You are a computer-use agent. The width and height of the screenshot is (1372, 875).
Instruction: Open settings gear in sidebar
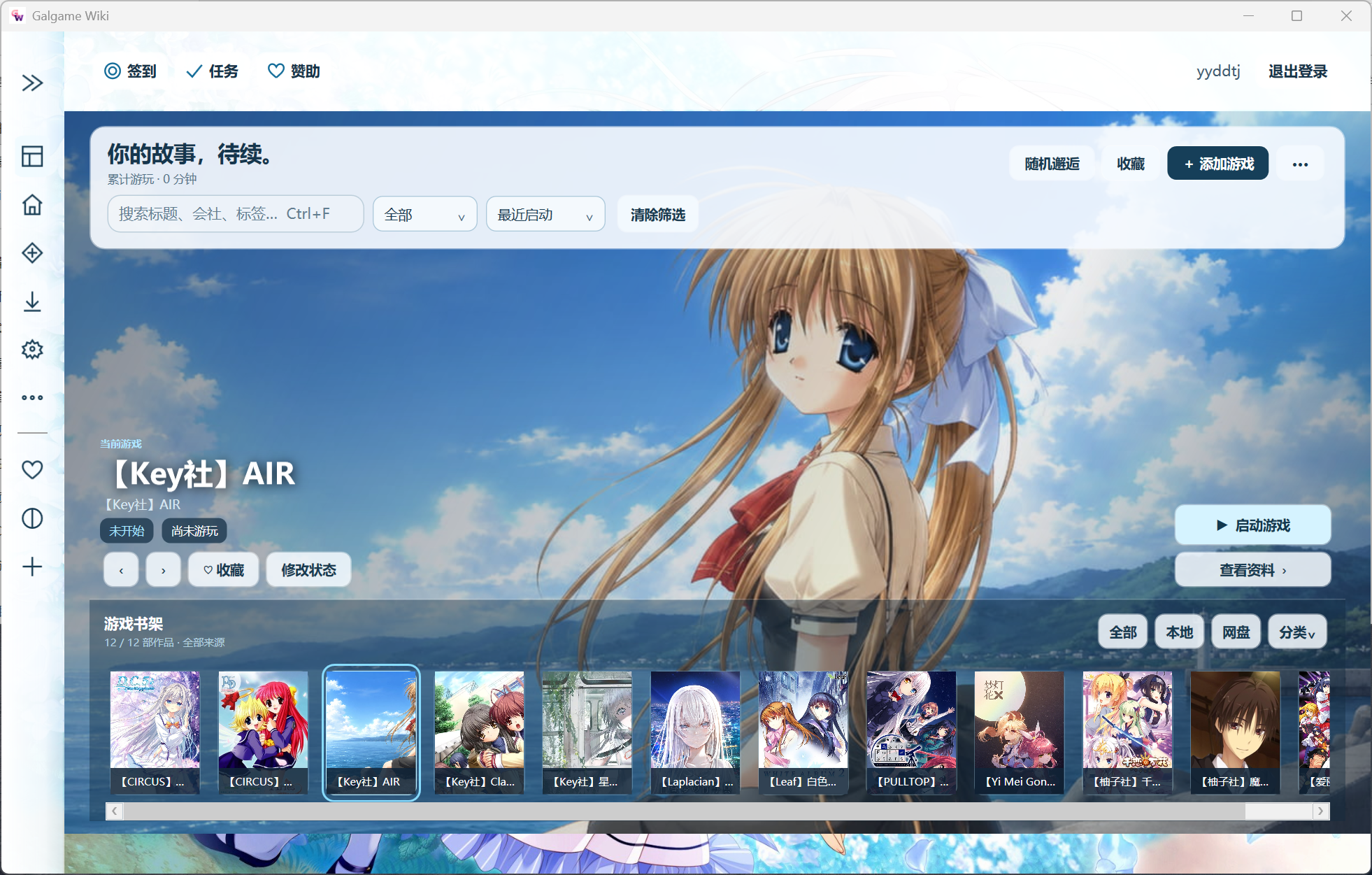pos(32,349)
